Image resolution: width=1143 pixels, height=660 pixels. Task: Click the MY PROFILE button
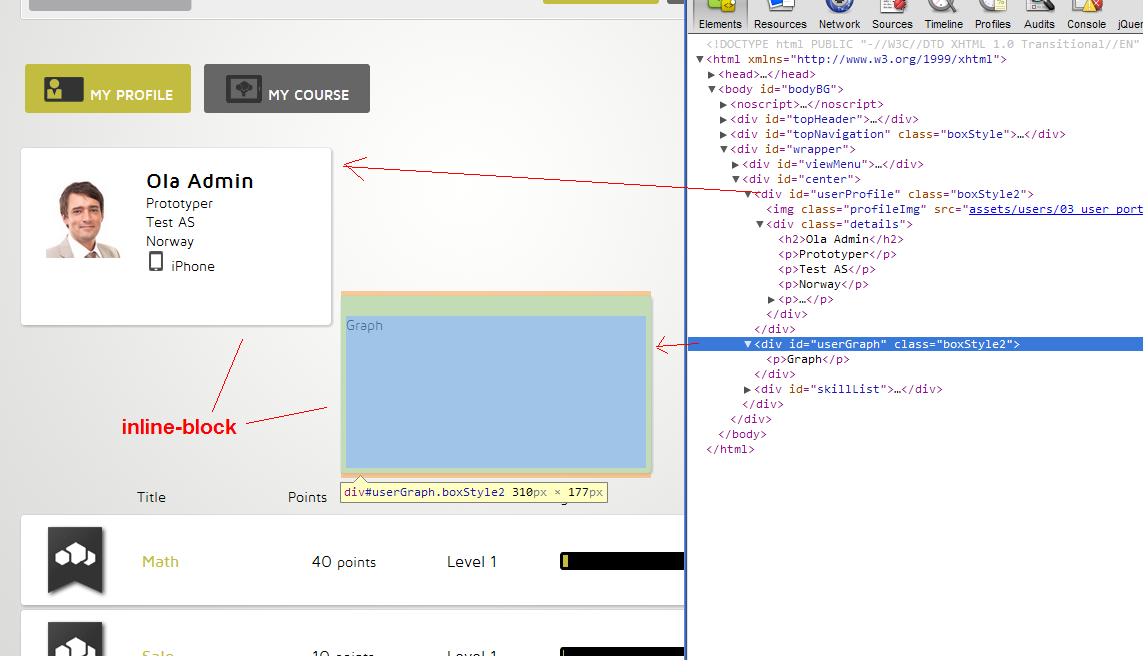click(108, 88)
